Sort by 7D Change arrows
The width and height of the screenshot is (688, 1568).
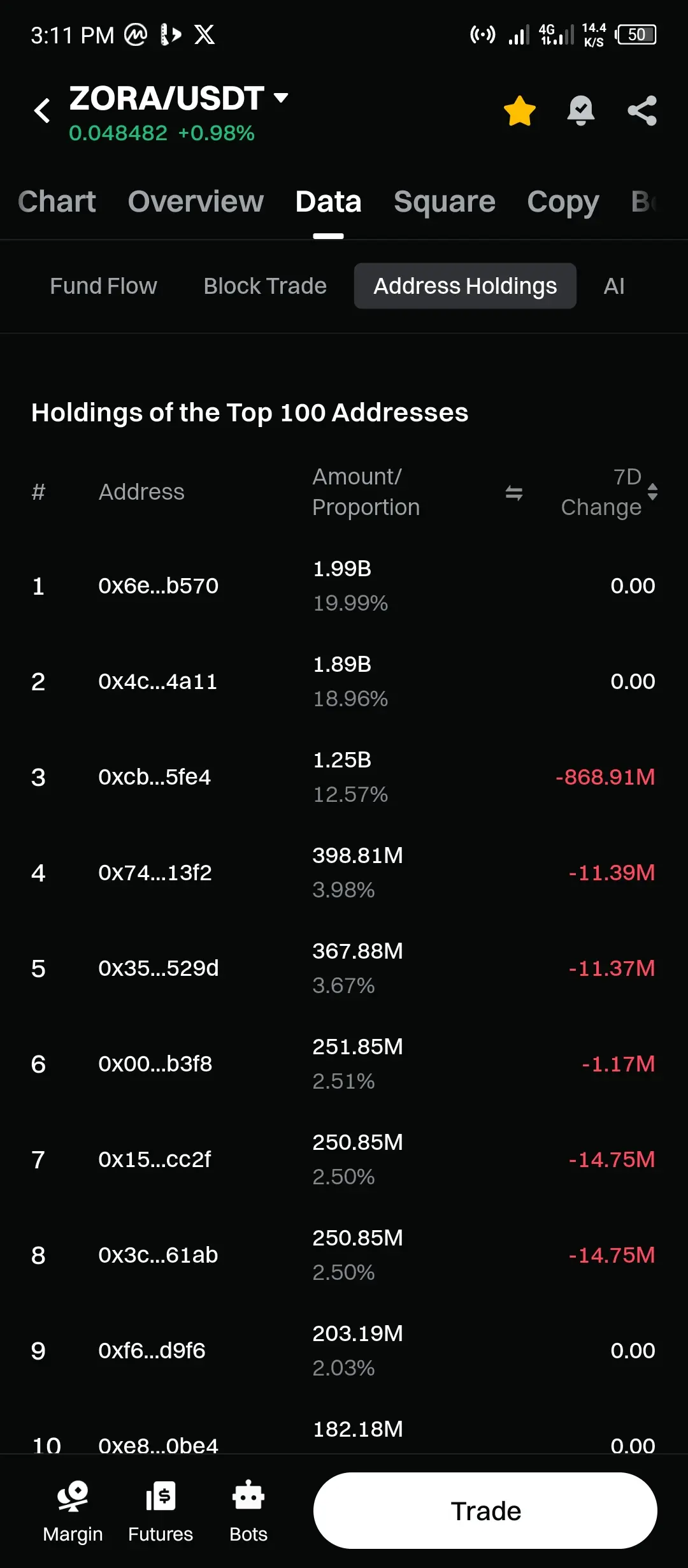[x=652, y=492]
